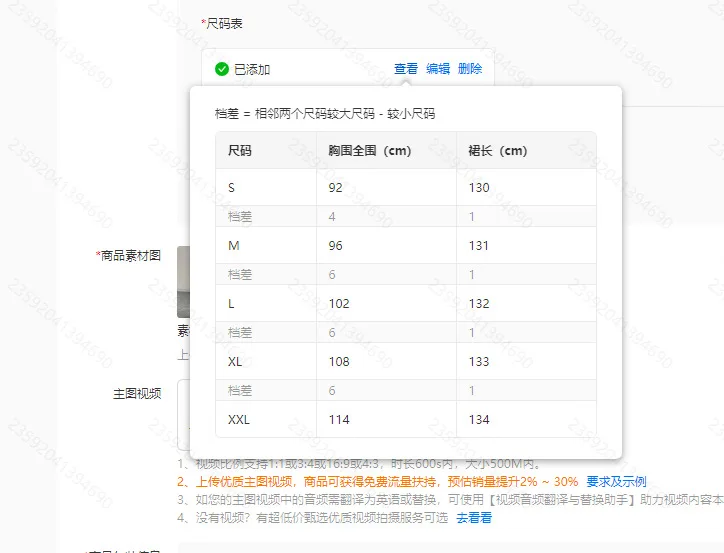This screenshot has width=724, height=553.
Task: Click bust value 114 in XXL row
Action: pos(339,420)
